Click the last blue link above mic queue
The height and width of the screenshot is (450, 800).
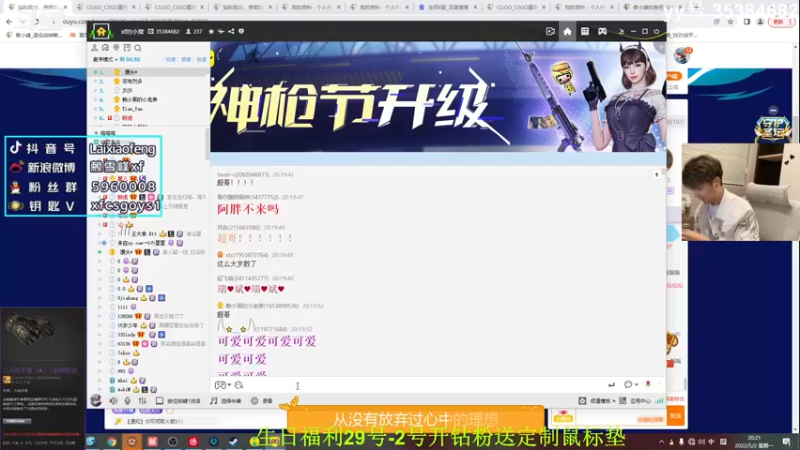click(x=202, y=60)
